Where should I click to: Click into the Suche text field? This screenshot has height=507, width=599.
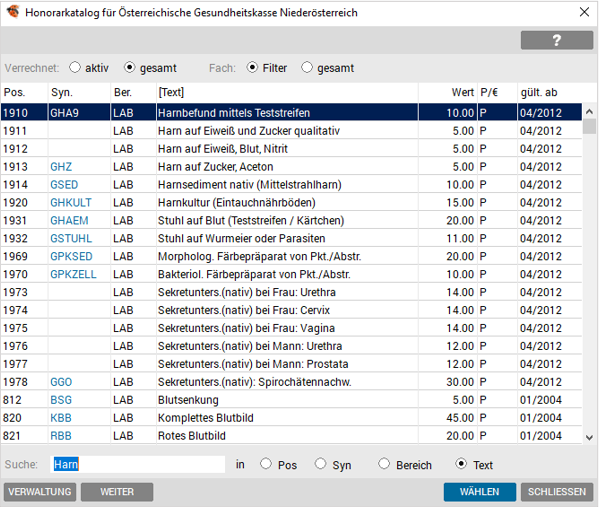(x=138, y=464)
